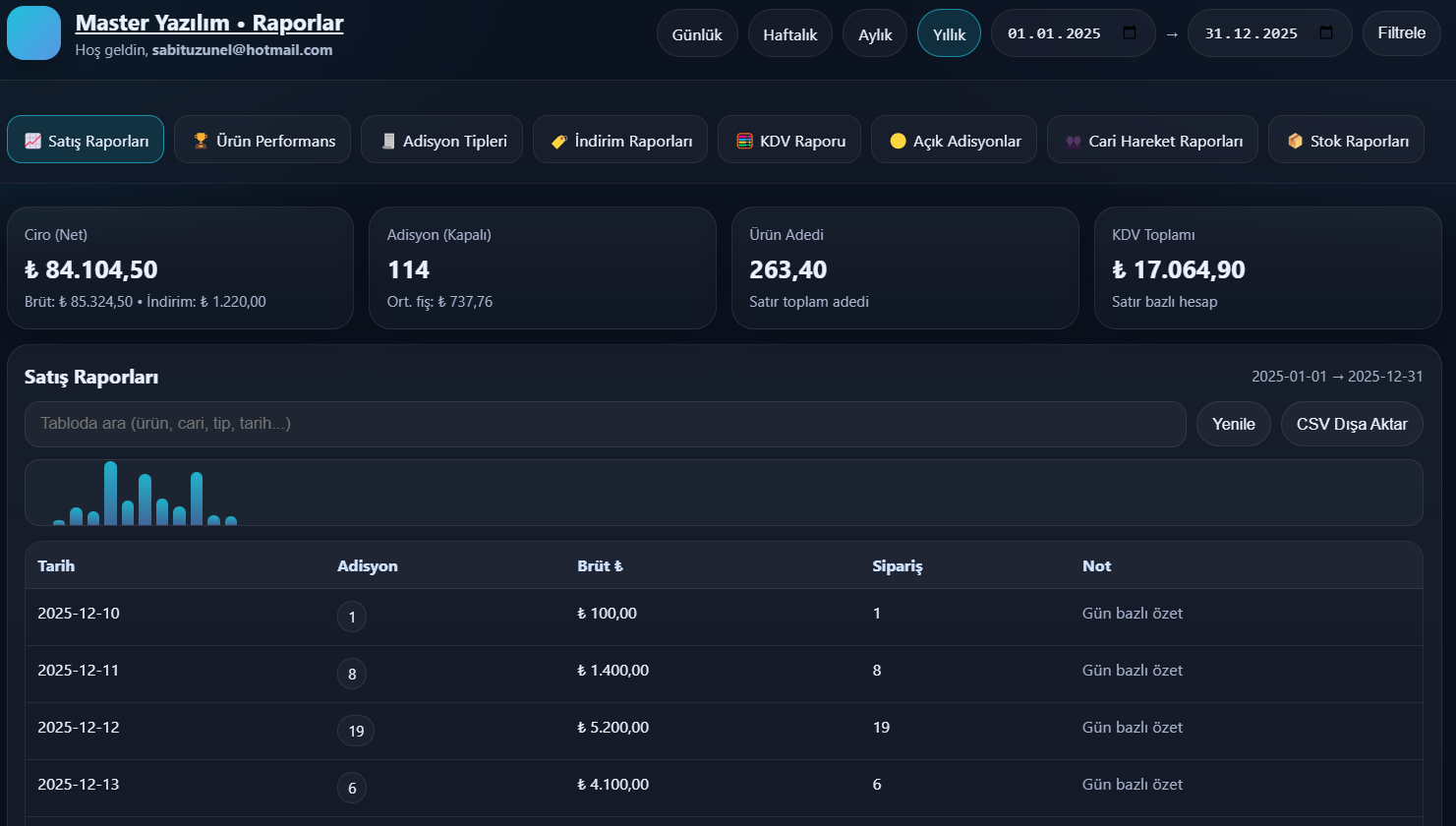Click the start date field 01.01.2025
This screenshot has width=1456, height=826.
(1073, 33)
